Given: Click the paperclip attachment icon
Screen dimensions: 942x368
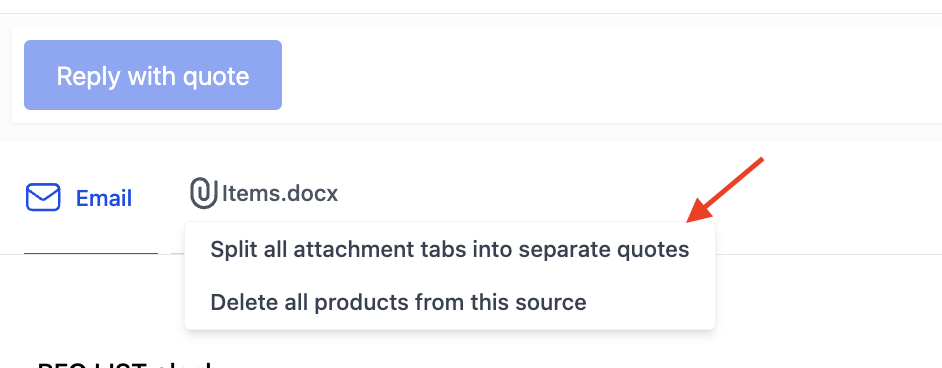Looking at the screenshot, I should click(x=204, y=193).
